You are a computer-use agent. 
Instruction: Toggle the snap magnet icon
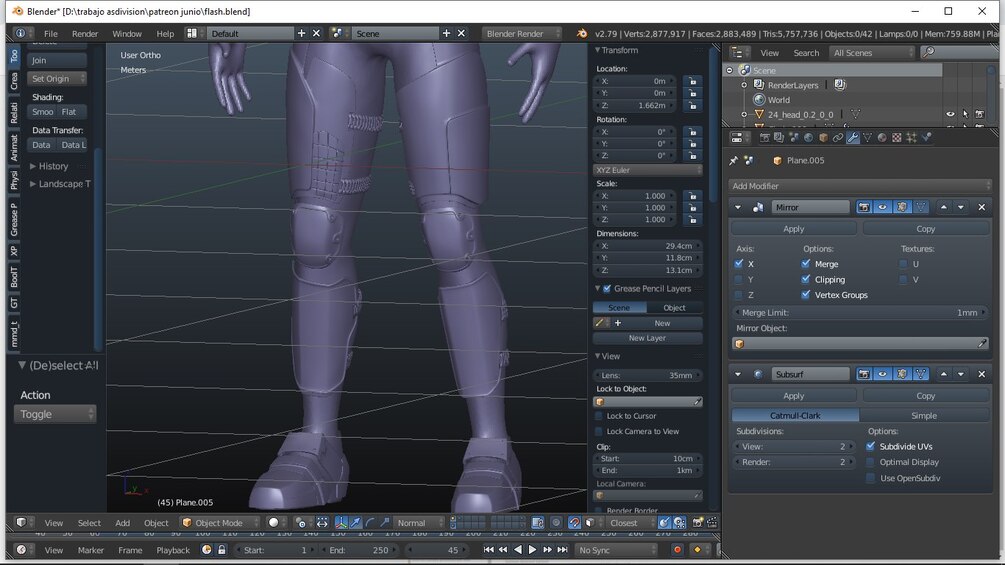(x=574, y=523)
